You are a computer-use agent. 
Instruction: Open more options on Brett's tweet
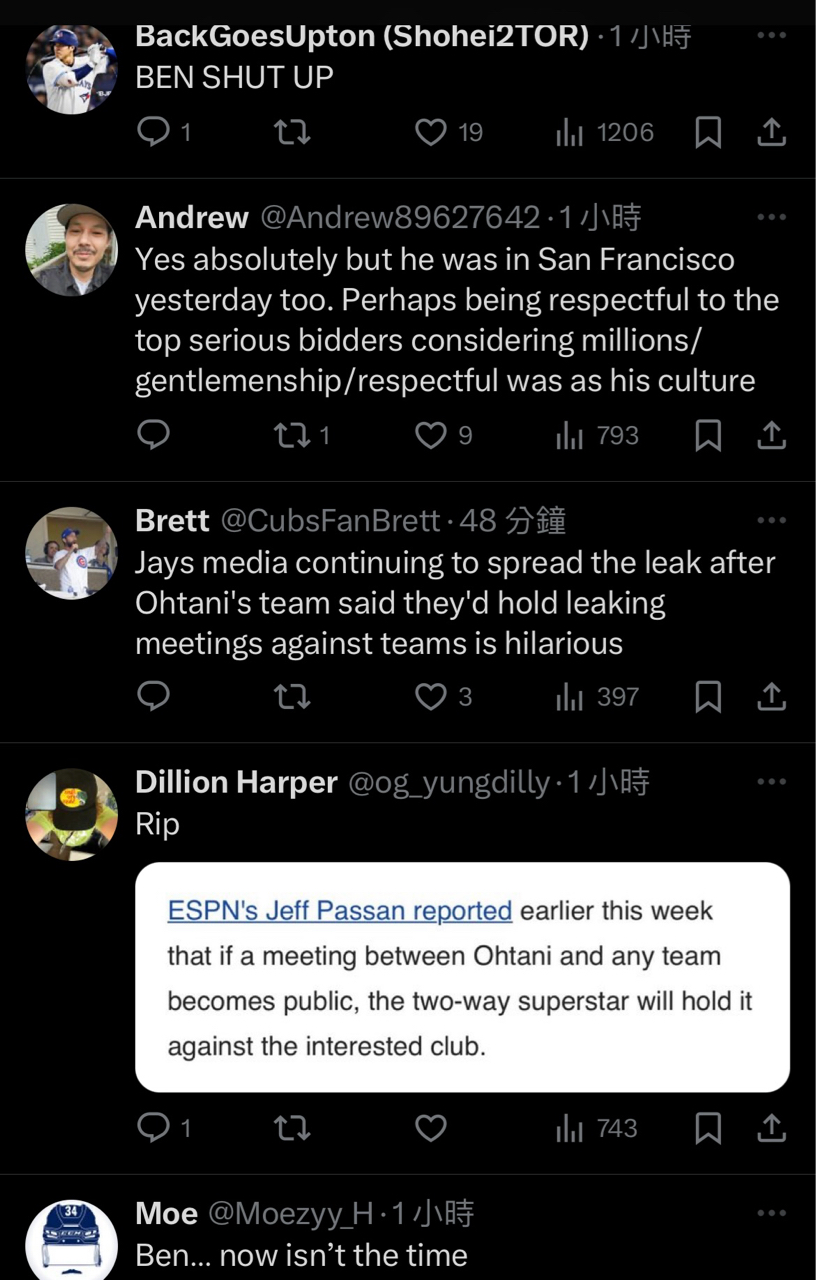(x=771, y=520)
